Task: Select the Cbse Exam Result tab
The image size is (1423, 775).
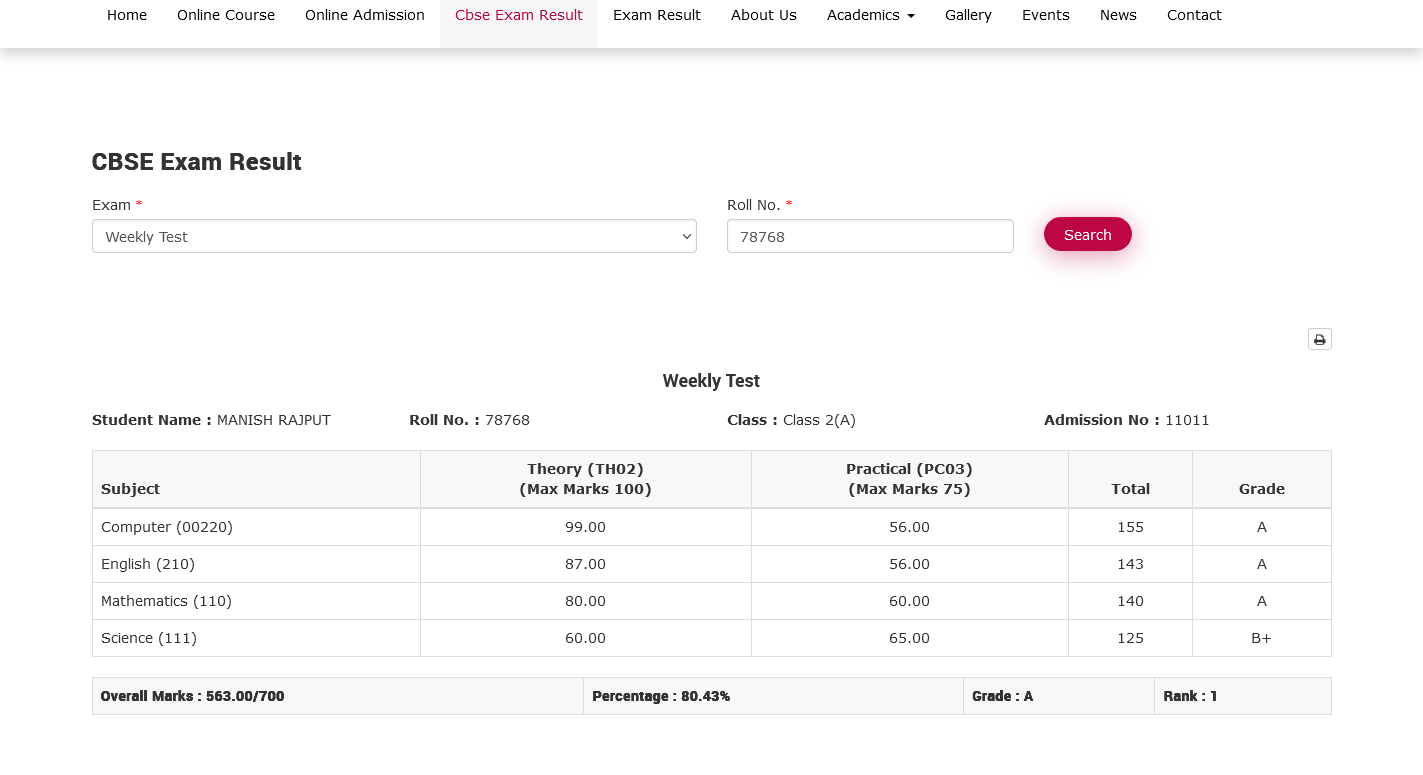Action: point(519,15)
